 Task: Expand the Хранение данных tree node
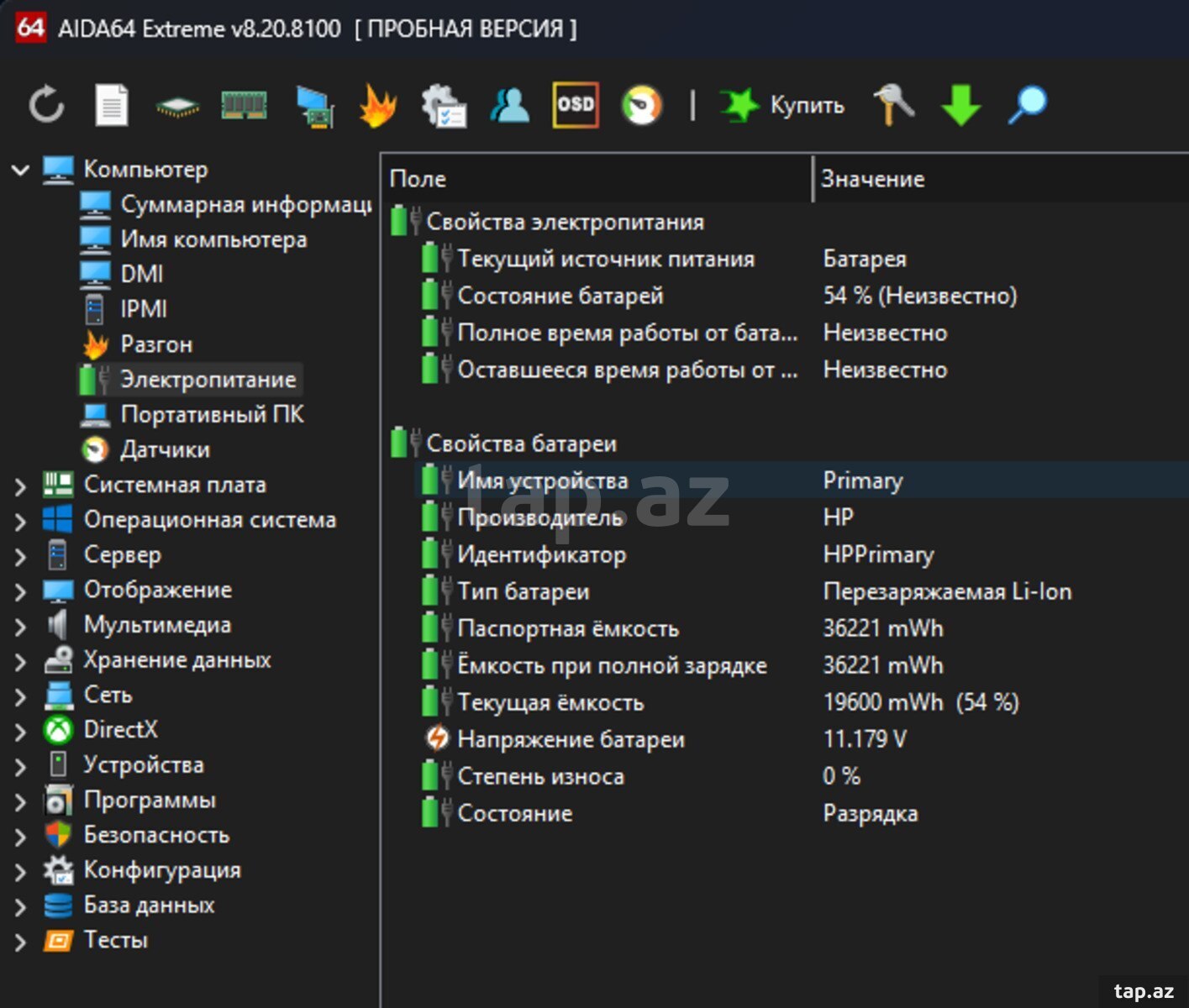(20, 662)
